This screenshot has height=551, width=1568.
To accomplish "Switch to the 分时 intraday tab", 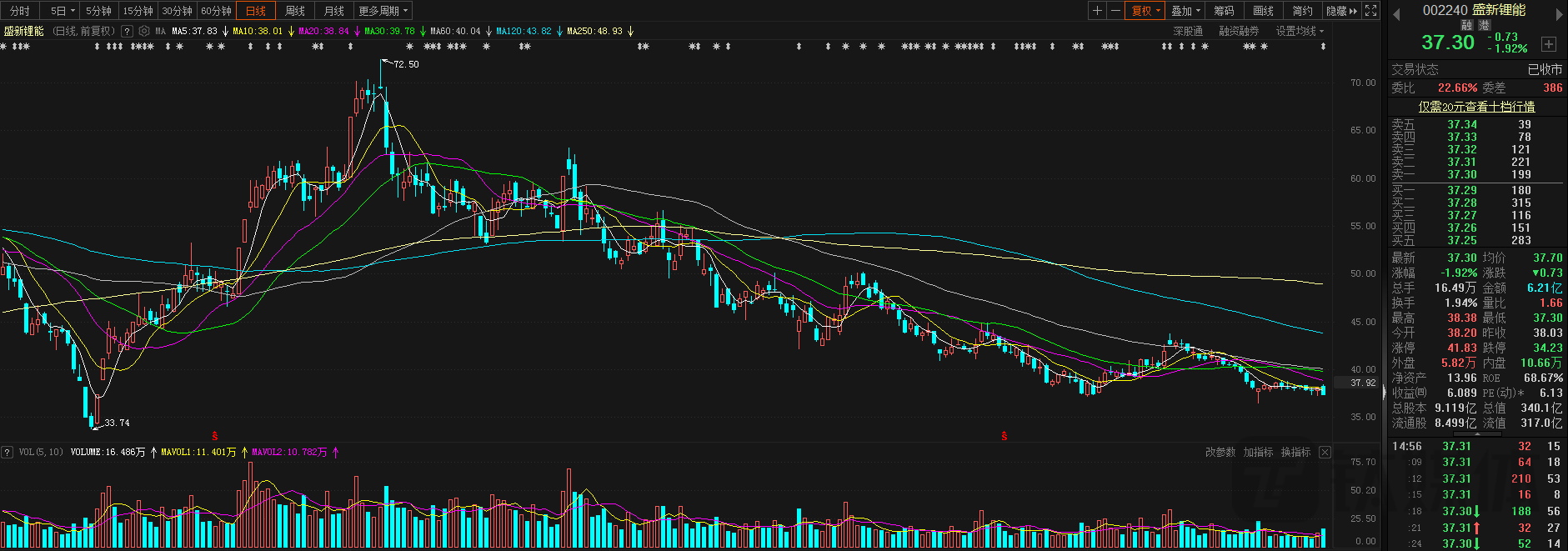I will pos(19,11).
